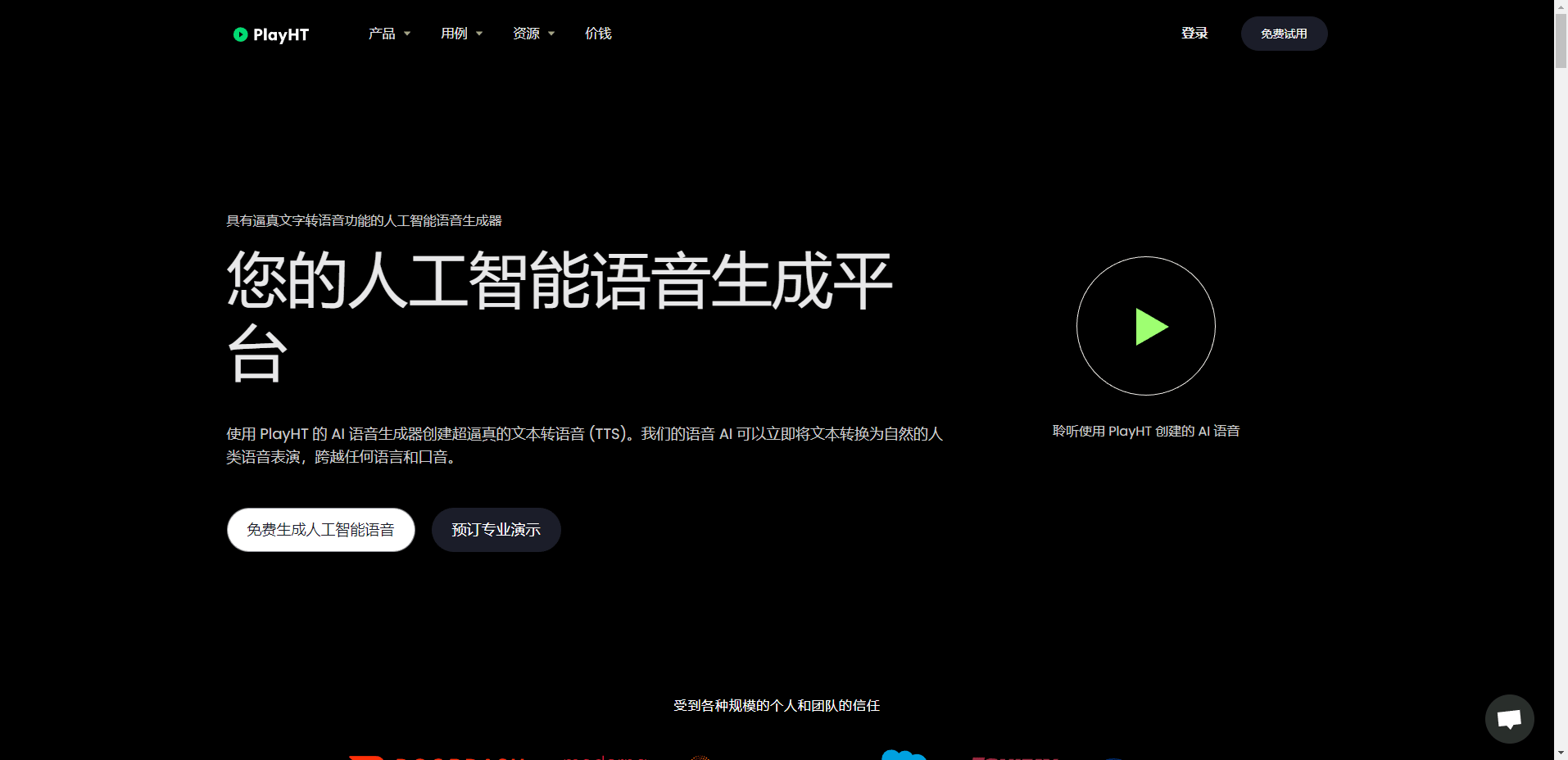The image size is (1568, 760).
Task: Click the 免费试用 button
Action: [x=1284, y=34]
